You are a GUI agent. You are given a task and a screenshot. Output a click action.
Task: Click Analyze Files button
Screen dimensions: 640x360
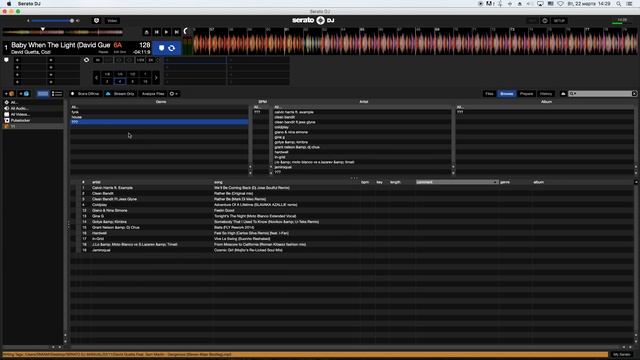(x=153, y=94)
